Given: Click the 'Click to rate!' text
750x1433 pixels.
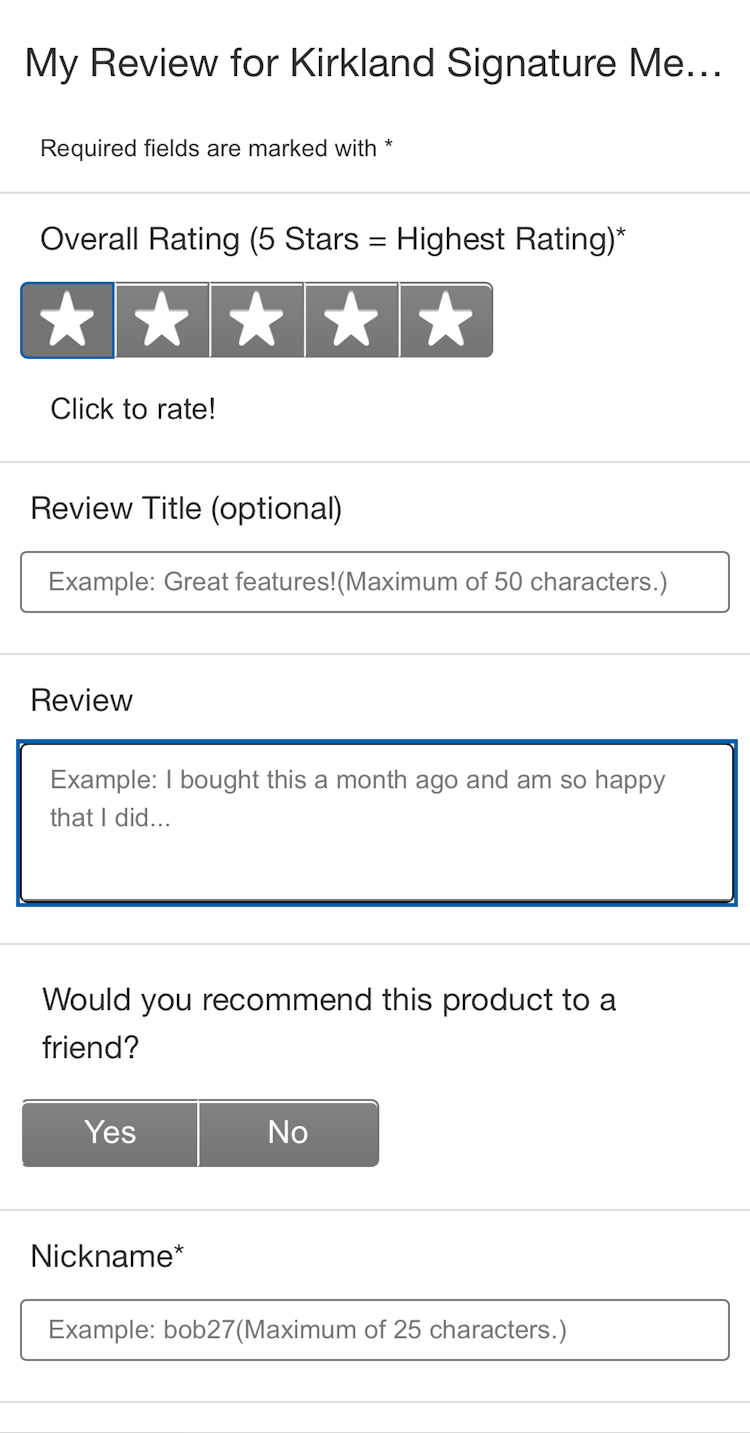Looking at the screenshot, I should (133, 409).
